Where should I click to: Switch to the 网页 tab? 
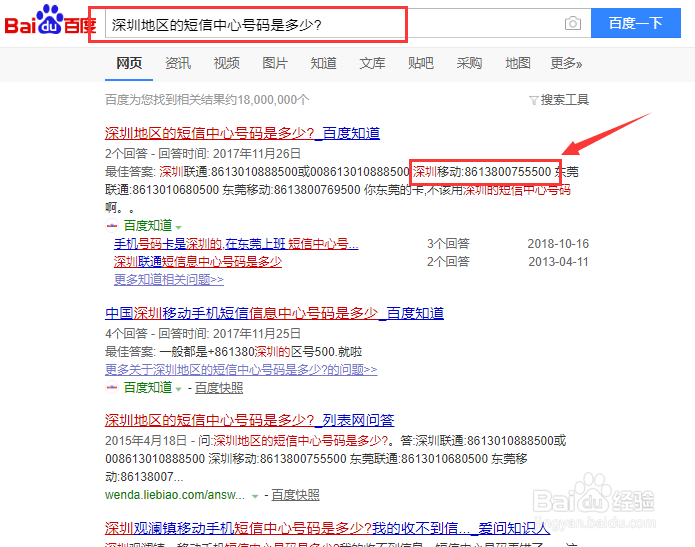pos(129,63)
